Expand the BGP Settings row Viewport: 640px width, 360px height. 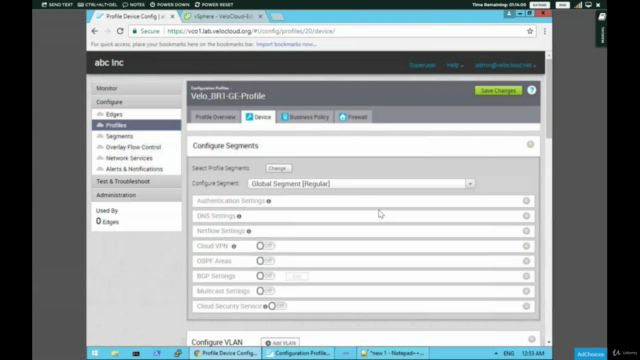point(526,276)
